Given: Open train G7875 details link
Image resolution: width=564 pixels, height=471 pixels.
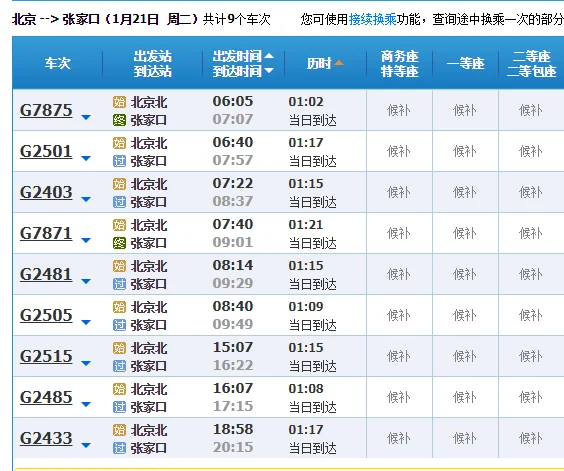Looking at the screenshot, I should [46, 110].
